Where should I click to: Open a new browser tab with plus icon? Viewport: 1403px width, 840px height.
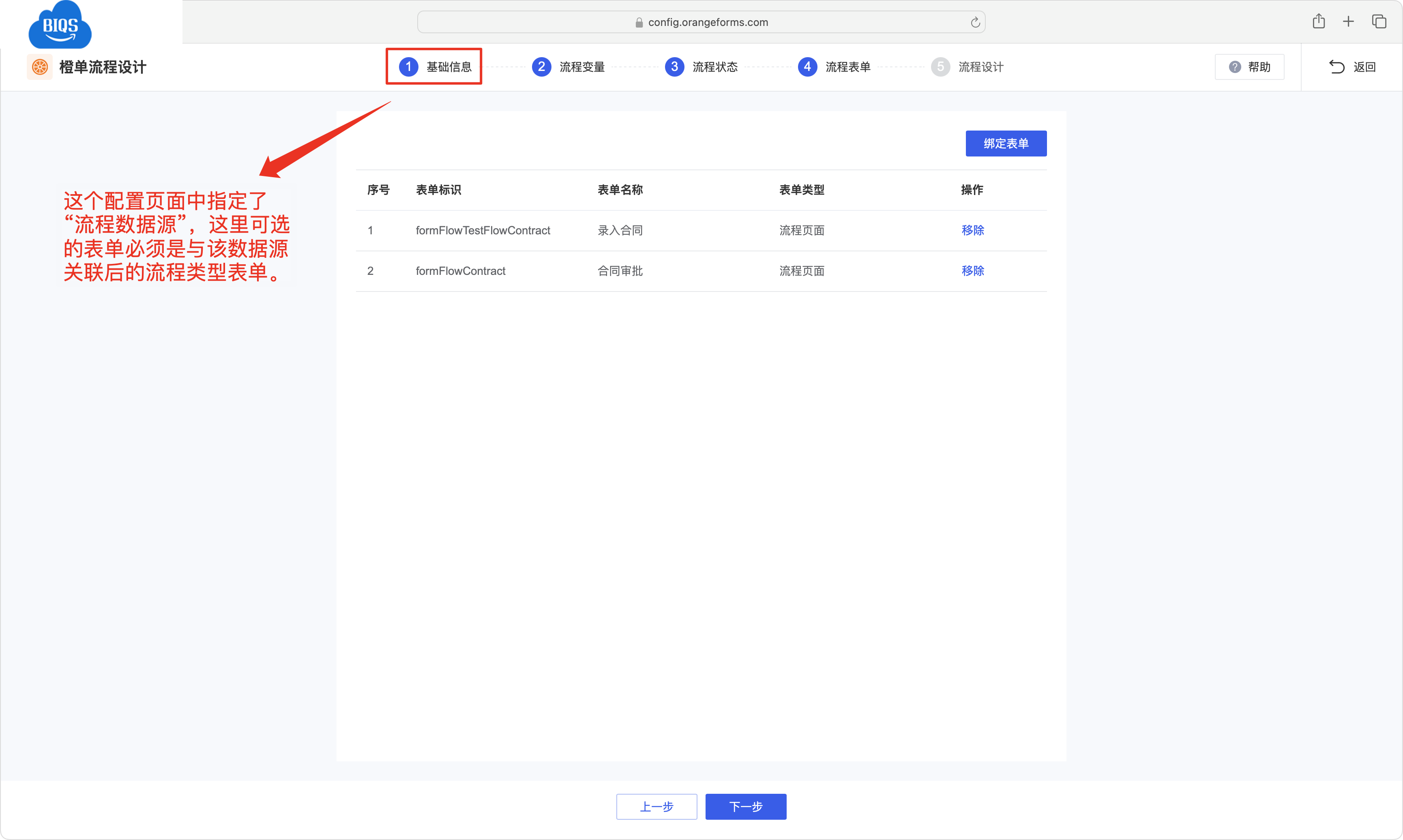[1349, 21]
